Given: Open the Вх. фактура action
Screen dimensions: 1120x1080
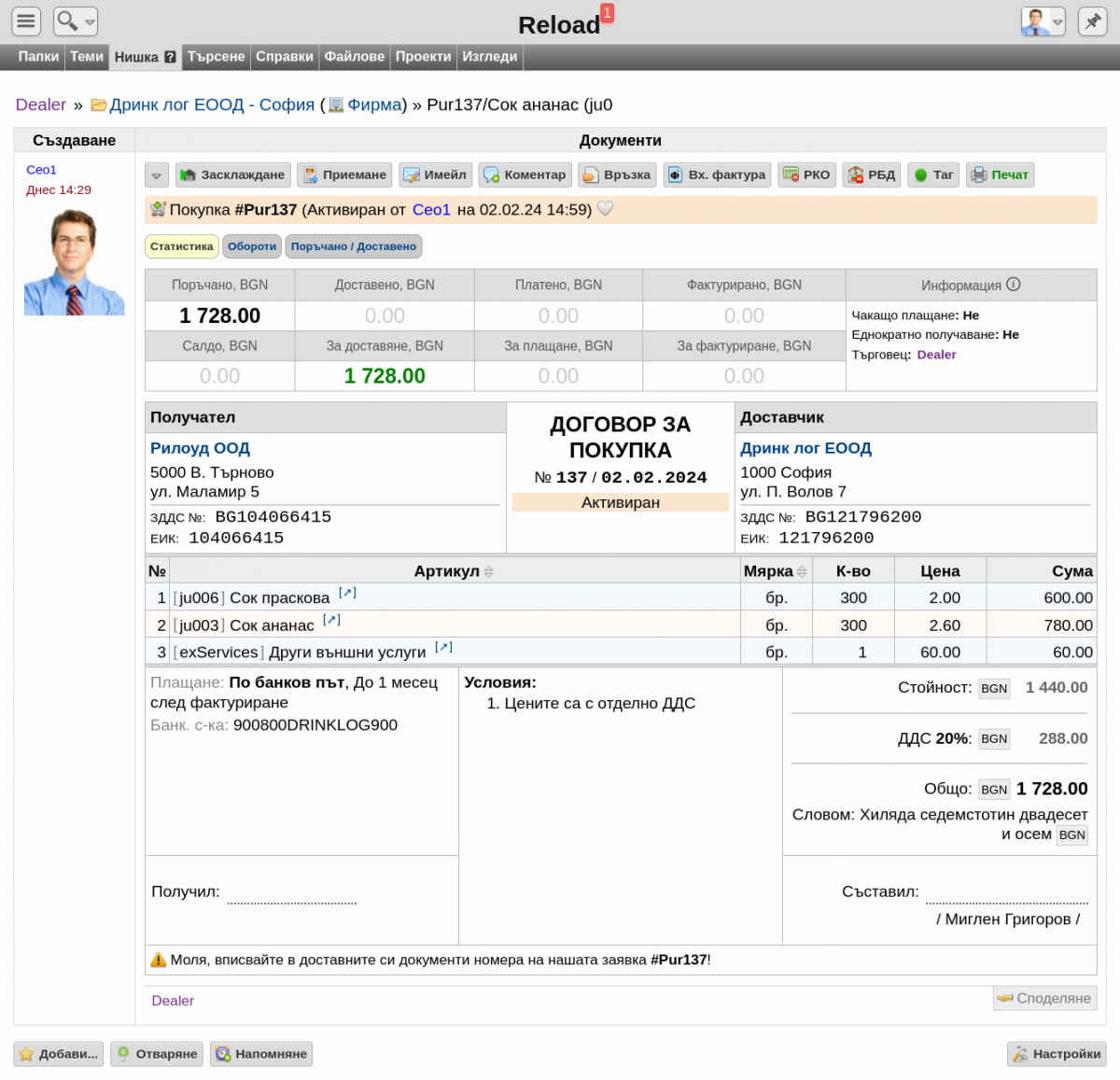Looking at the screenshot, I should [718, 175].
